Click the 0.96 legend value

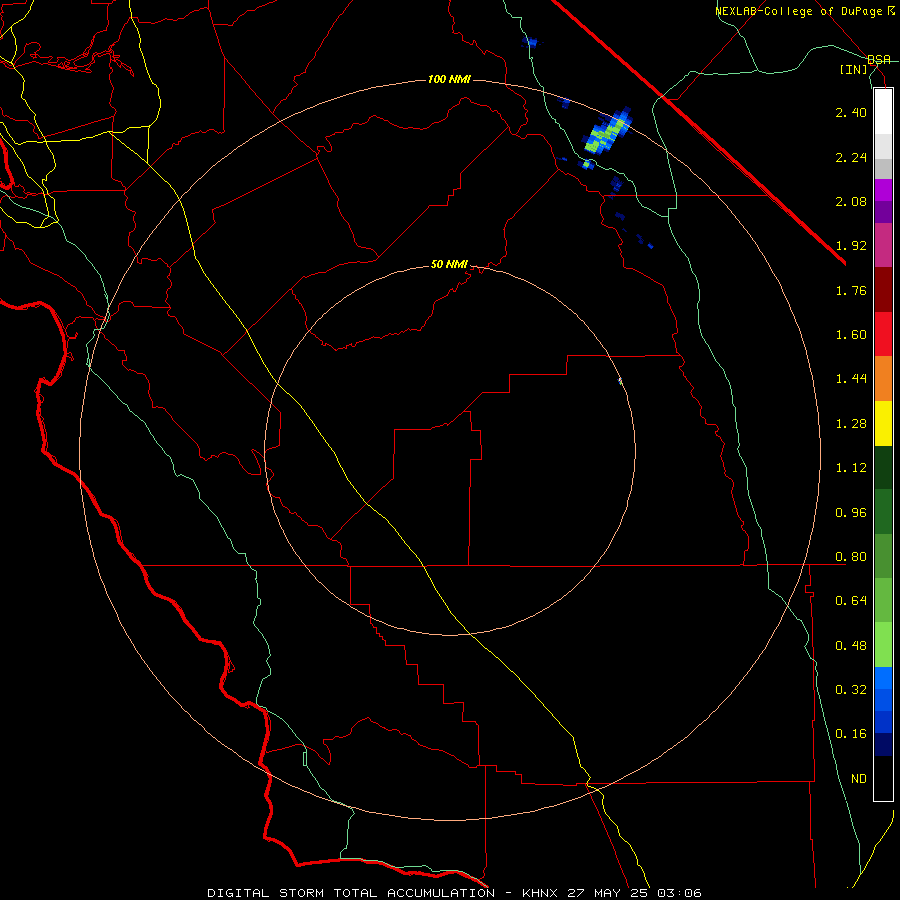pos(851,513)
